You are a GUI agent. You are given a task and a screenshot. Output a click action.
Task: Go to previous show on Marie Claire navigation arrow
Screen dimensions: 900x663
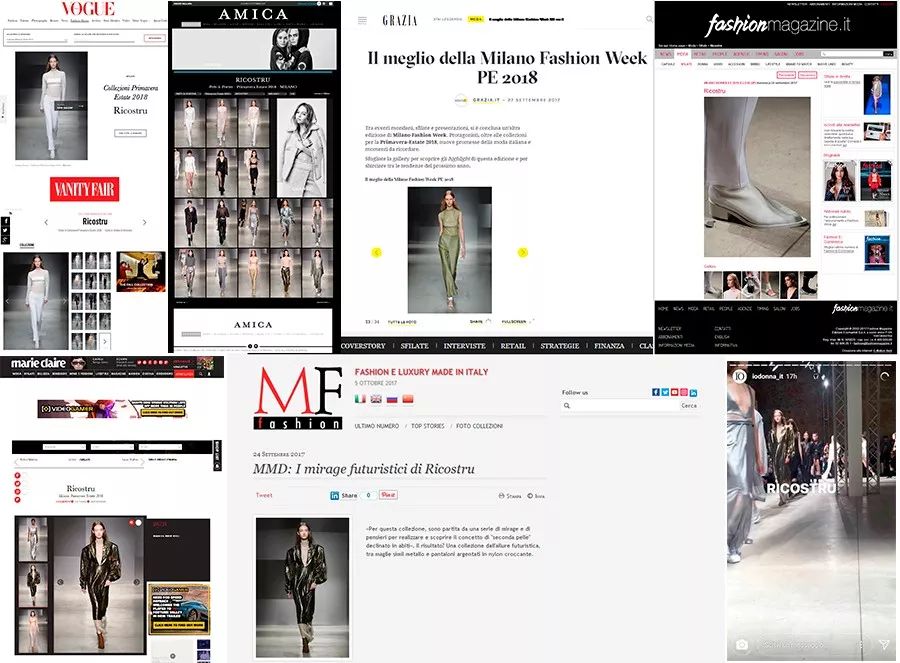click(15, 460)
